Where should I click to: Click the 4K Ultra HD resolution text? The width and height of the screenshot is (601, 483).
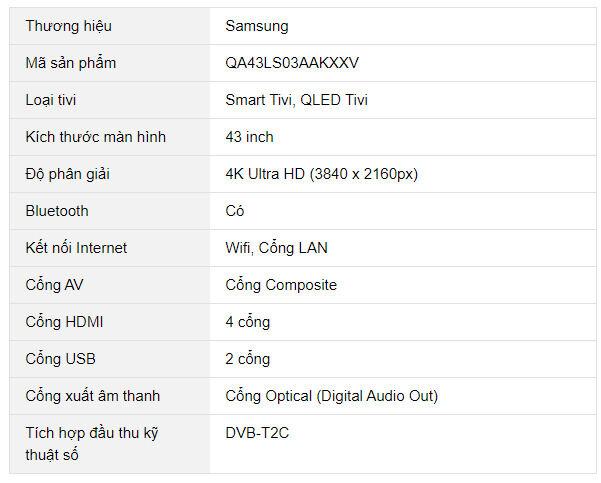[x=321, y=174]
